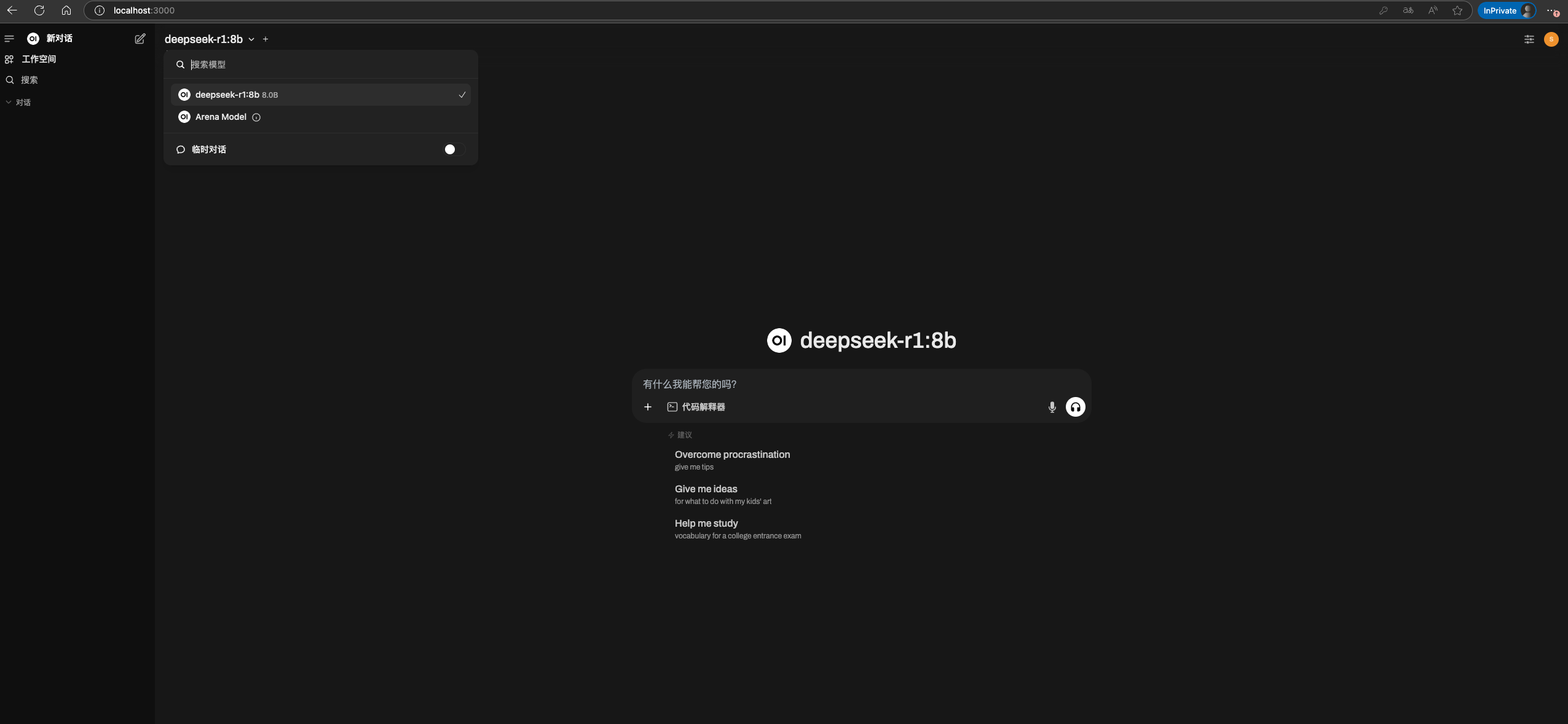1568x724 pixels.
Task: Collapse the sidebar with hamburger icon
Action: tap(9, 39)
